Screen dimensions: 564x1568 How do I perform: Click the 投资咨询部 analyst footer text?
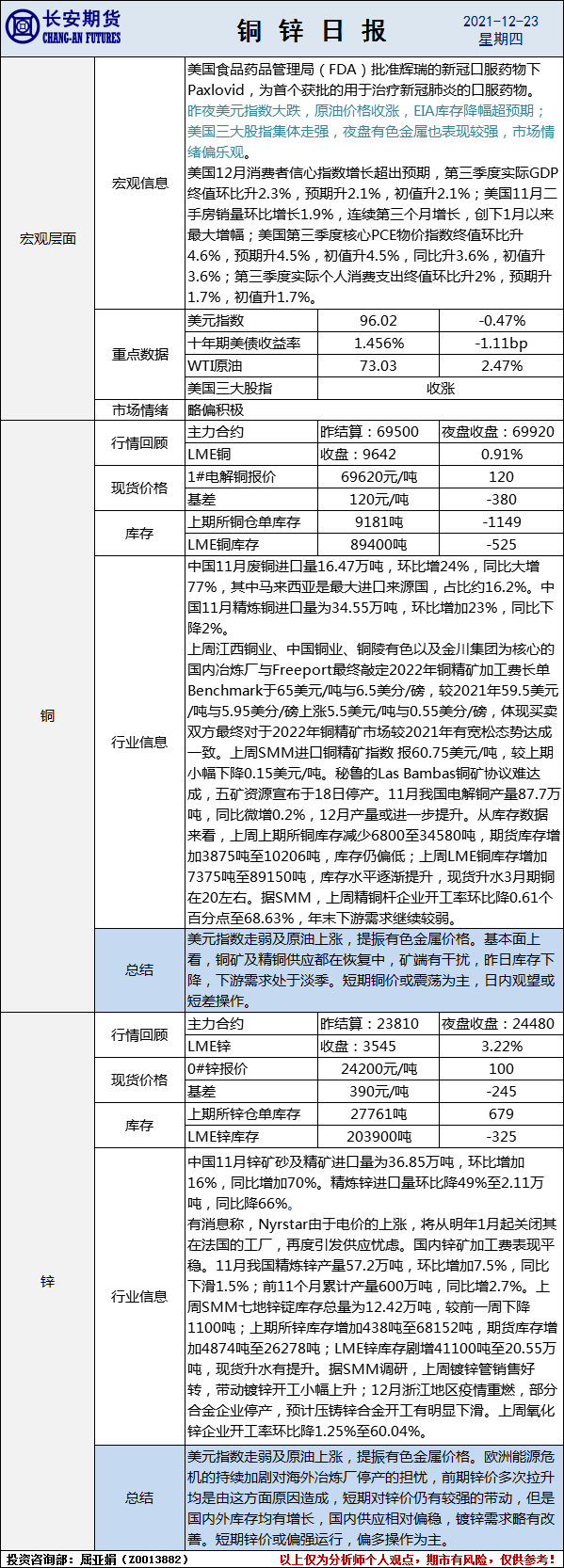tap(99, 1559)
